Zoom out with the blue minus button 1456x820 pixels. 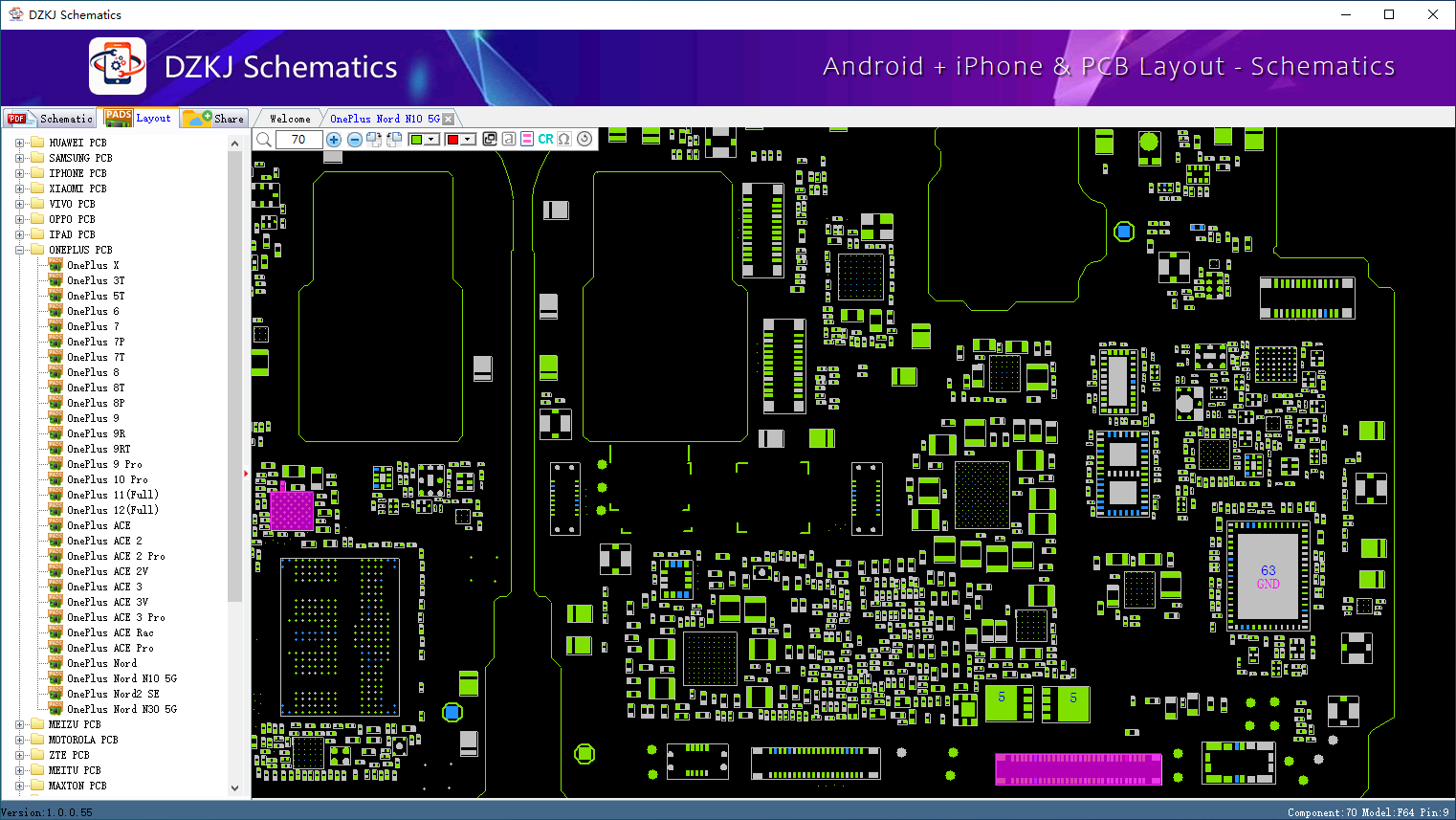[x=354, y=140]
